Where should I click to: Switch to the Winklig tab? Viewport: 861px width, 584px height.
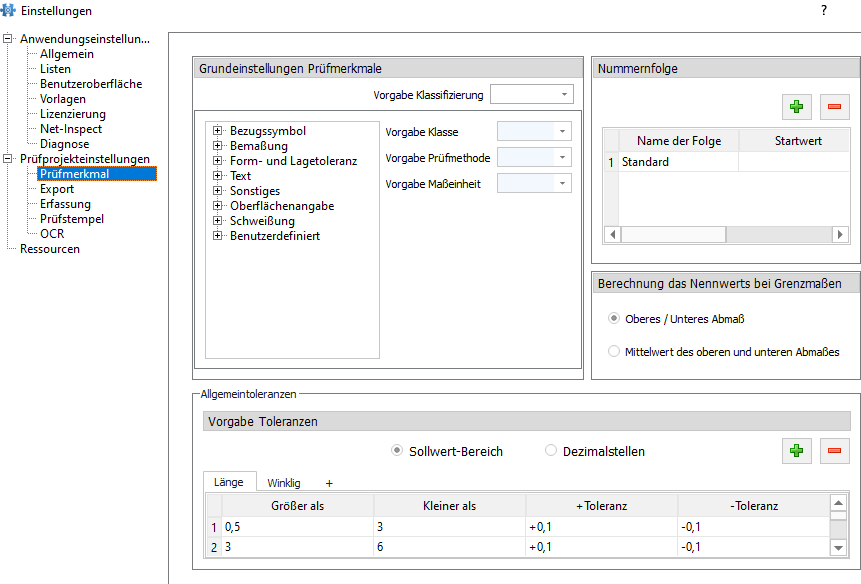click(x=283, y=483)
